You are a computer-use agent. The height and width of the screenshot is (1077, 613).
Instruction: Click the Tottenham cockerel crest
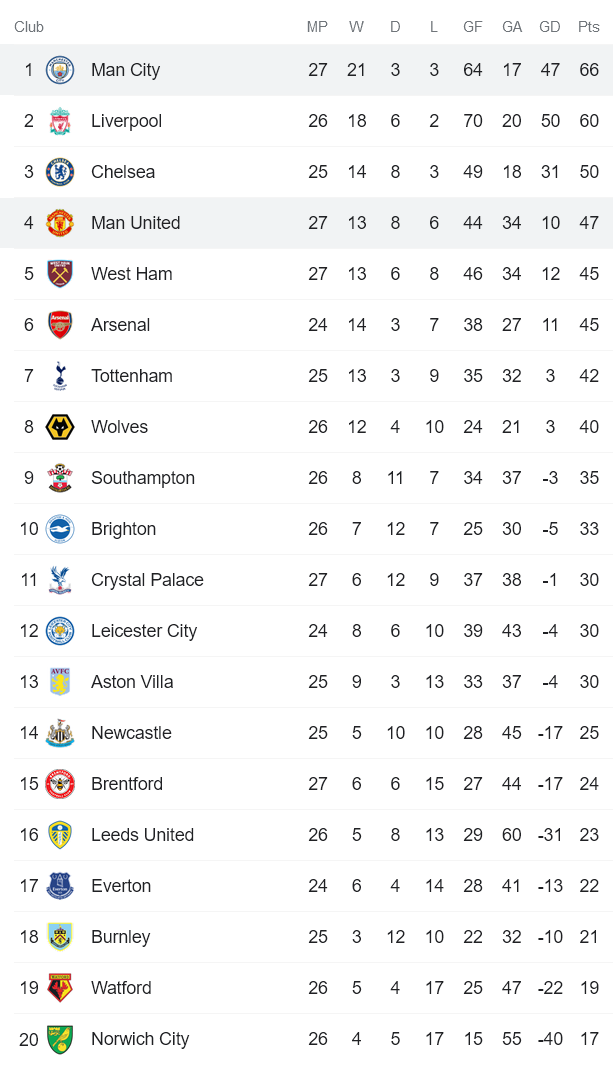pos(60,376)
